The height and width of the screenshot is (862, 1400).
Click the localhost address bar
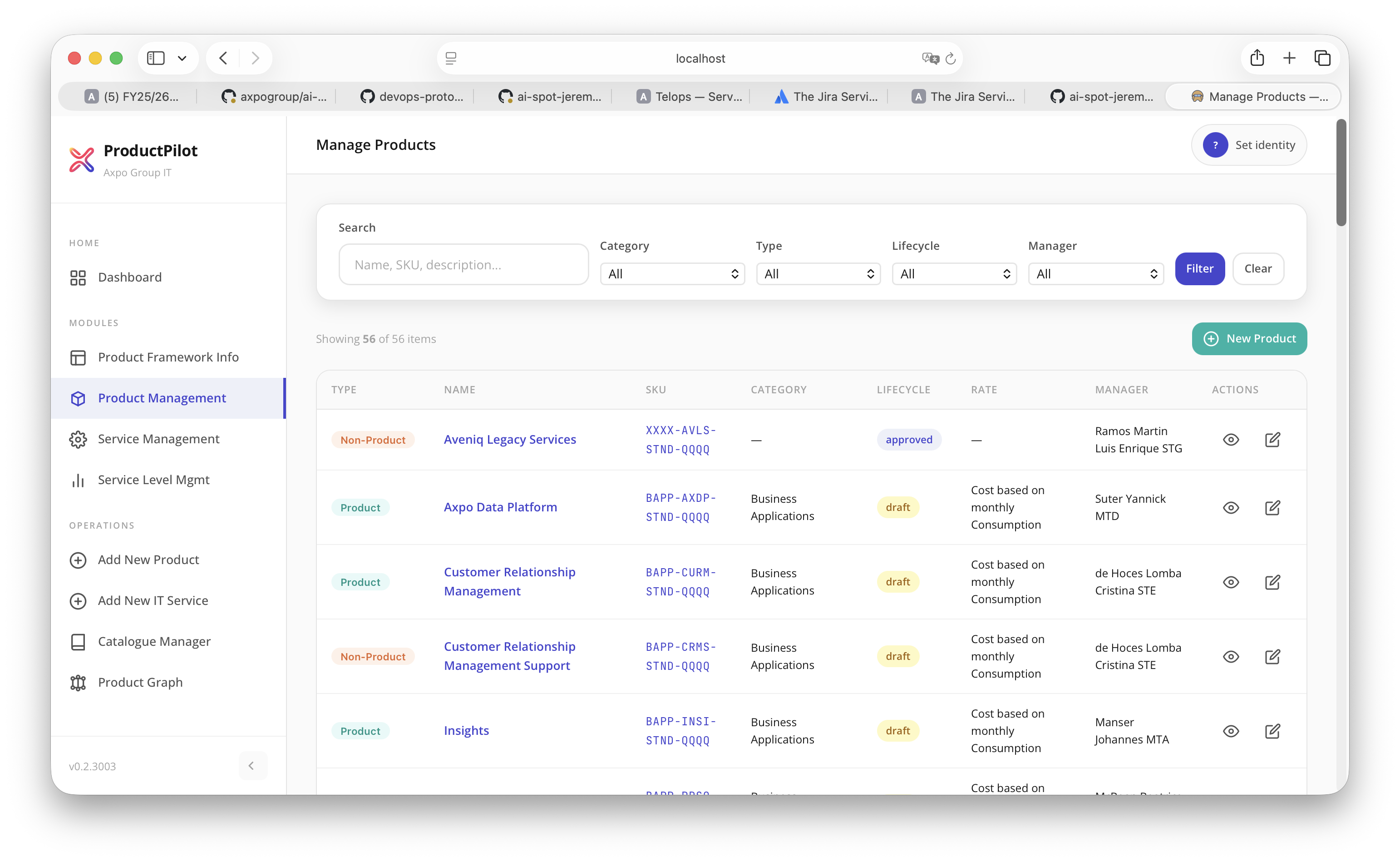(700, 58)
